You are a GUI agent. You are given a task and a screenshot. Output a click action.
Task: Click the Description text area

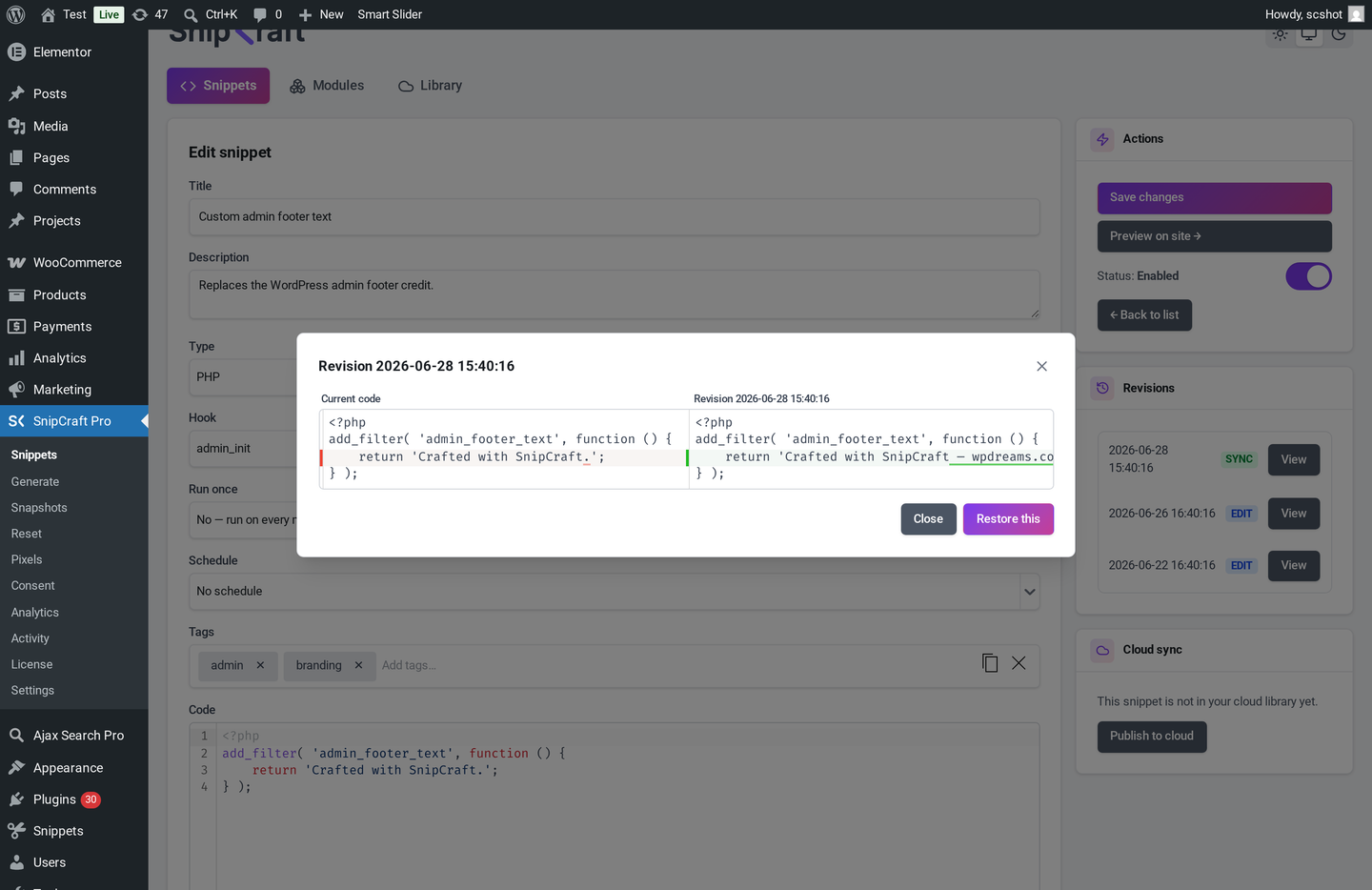coord(614,294)
